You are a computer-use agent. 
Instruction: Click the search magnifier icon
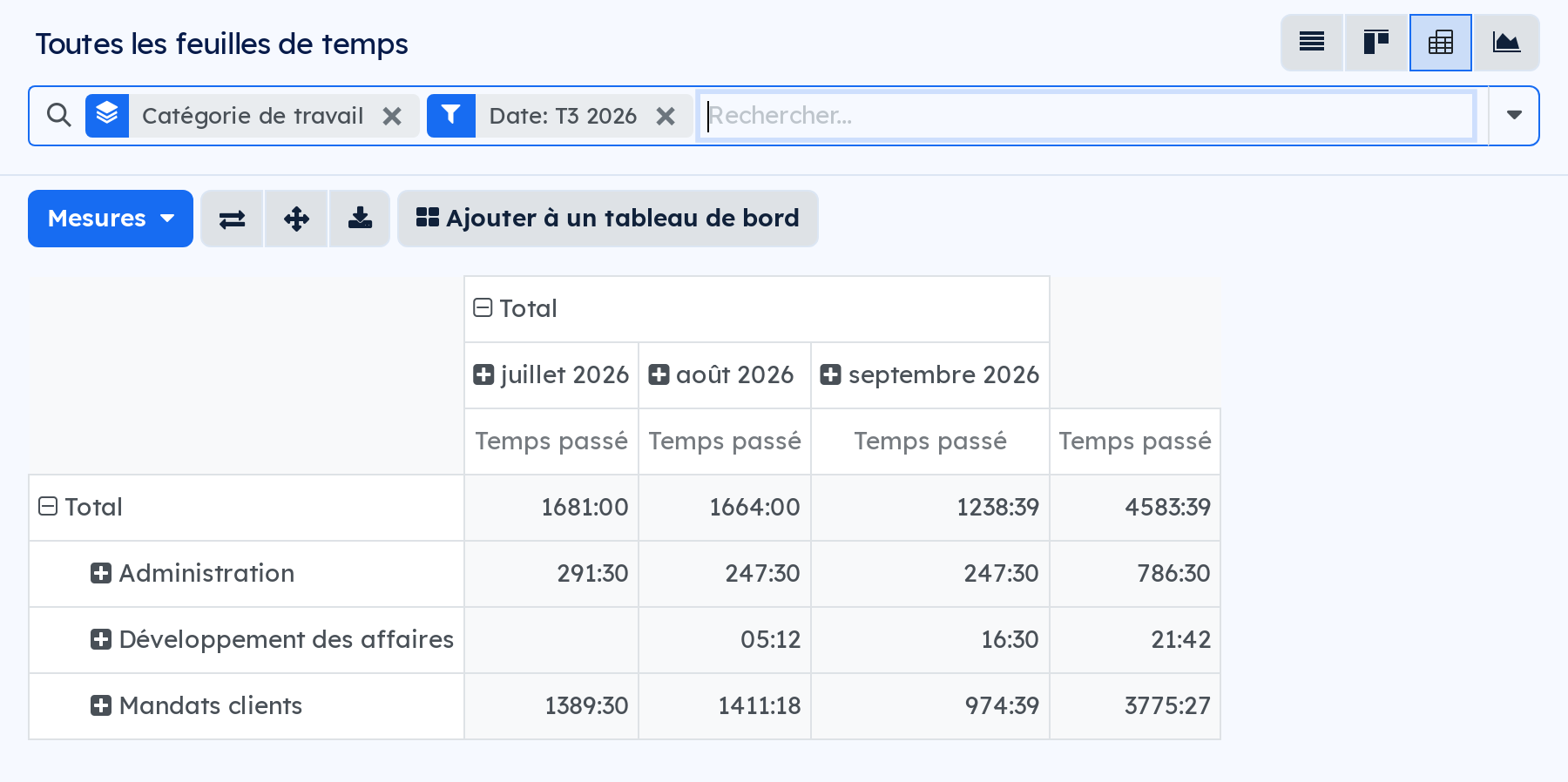(x=58, y=115)
